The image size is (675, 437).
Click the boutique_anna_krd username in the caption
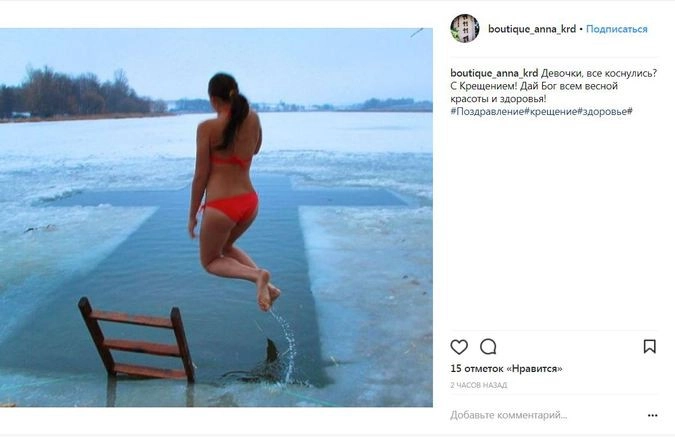(494, 72)
